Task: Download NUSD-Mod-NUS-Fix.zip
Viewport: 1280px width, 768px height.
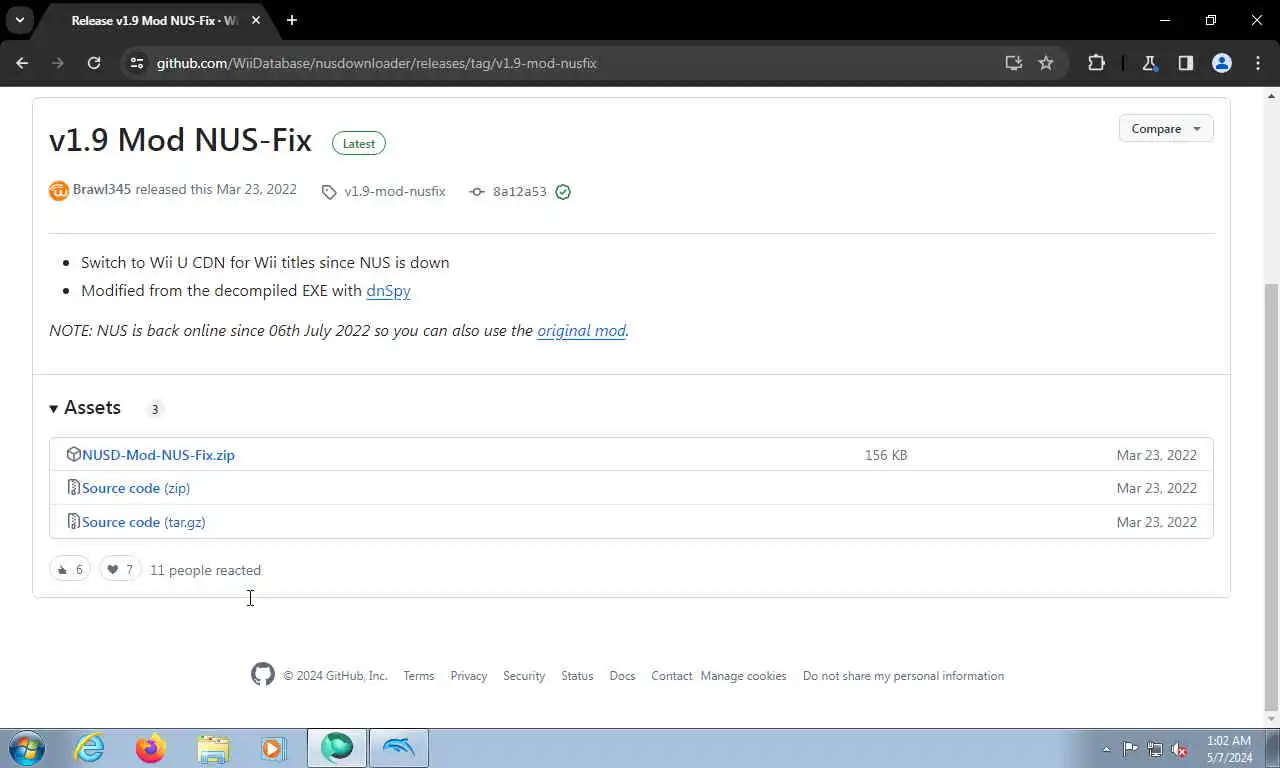Action: [x=158, y=455]
